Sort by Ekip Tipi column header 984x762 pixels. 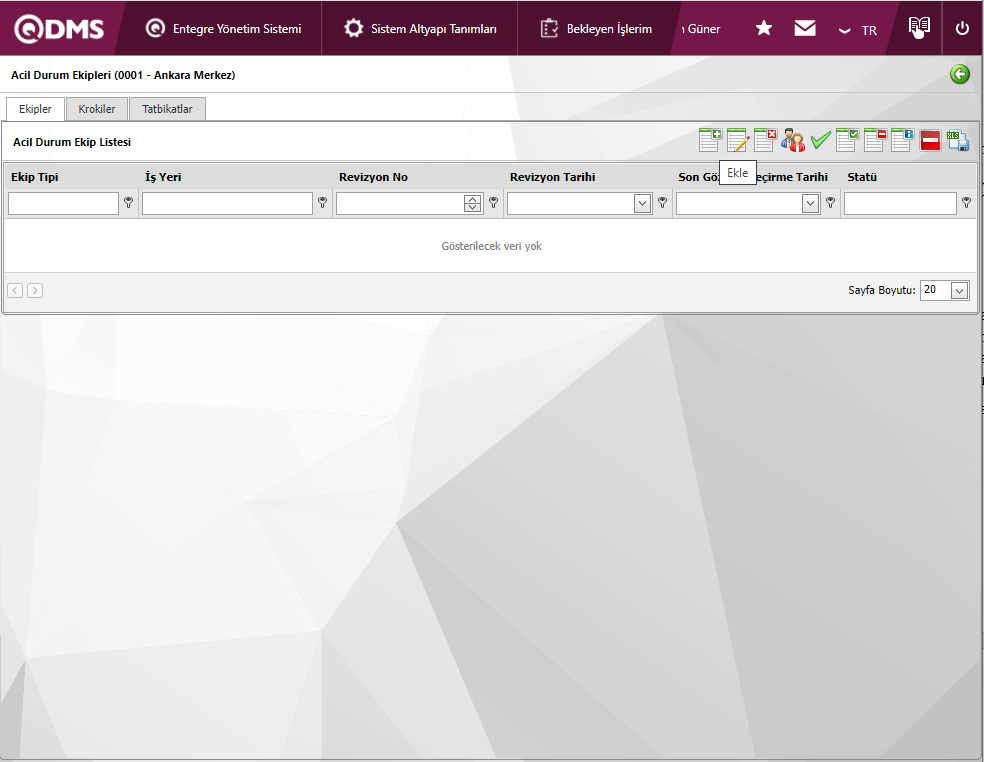coord(35,177)
